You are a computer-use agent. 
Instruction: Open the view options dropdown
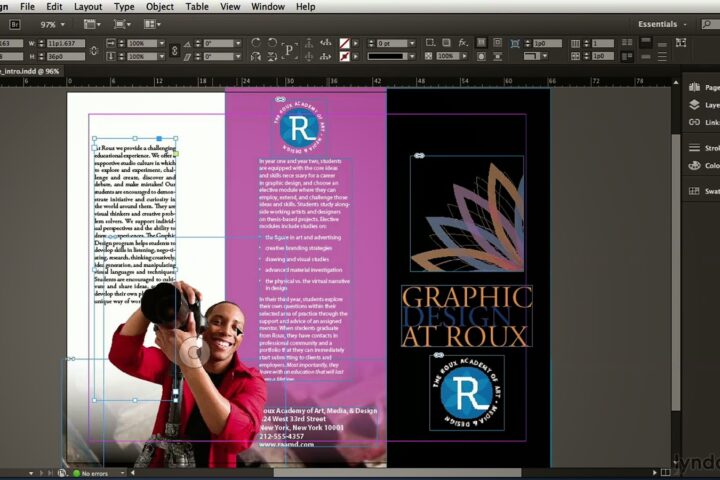tap(92, 24)
